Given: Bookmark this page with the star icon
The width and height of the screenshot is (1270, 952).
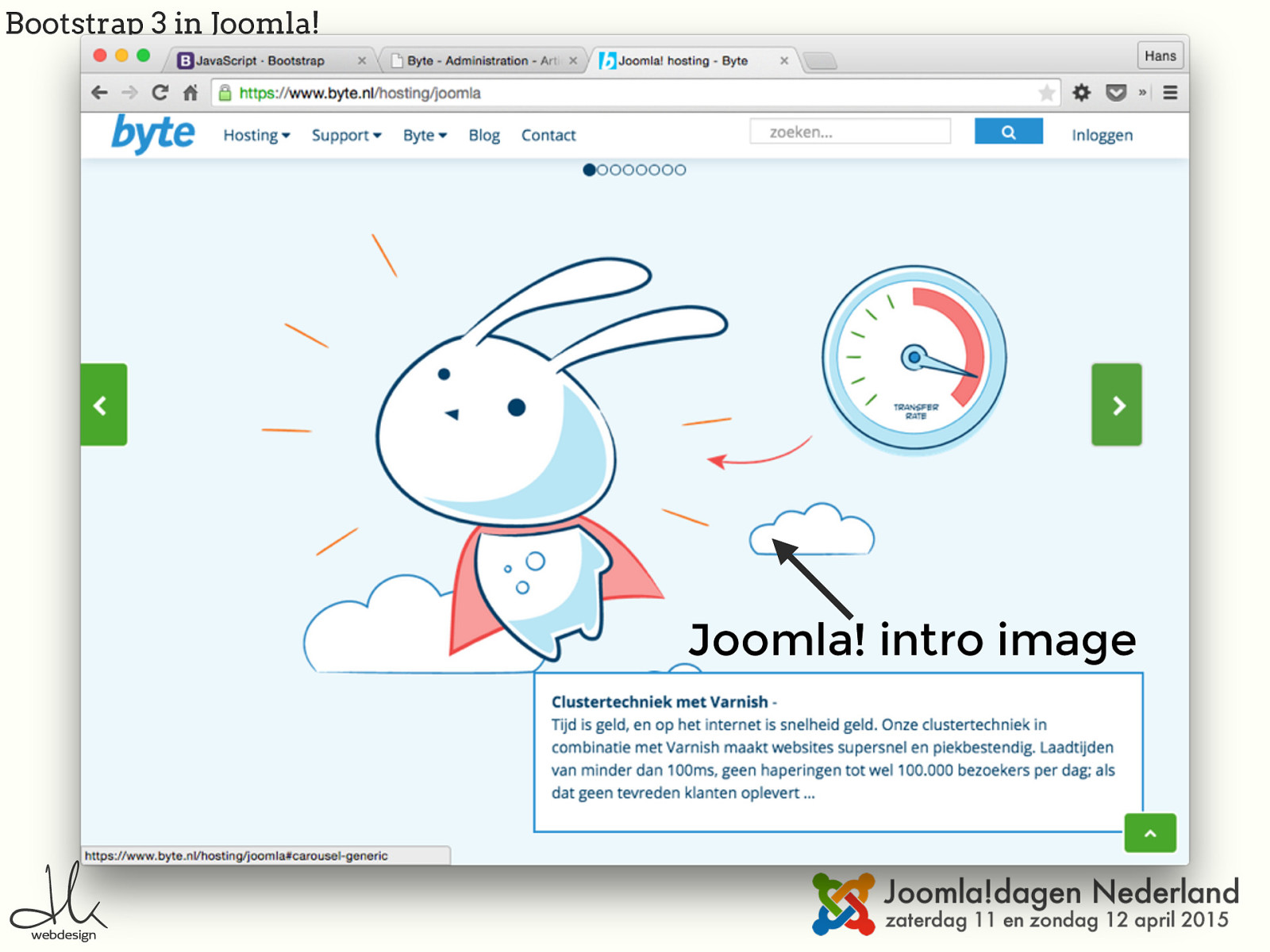Looking at the screenshot, I should [x=1047, y=93].
